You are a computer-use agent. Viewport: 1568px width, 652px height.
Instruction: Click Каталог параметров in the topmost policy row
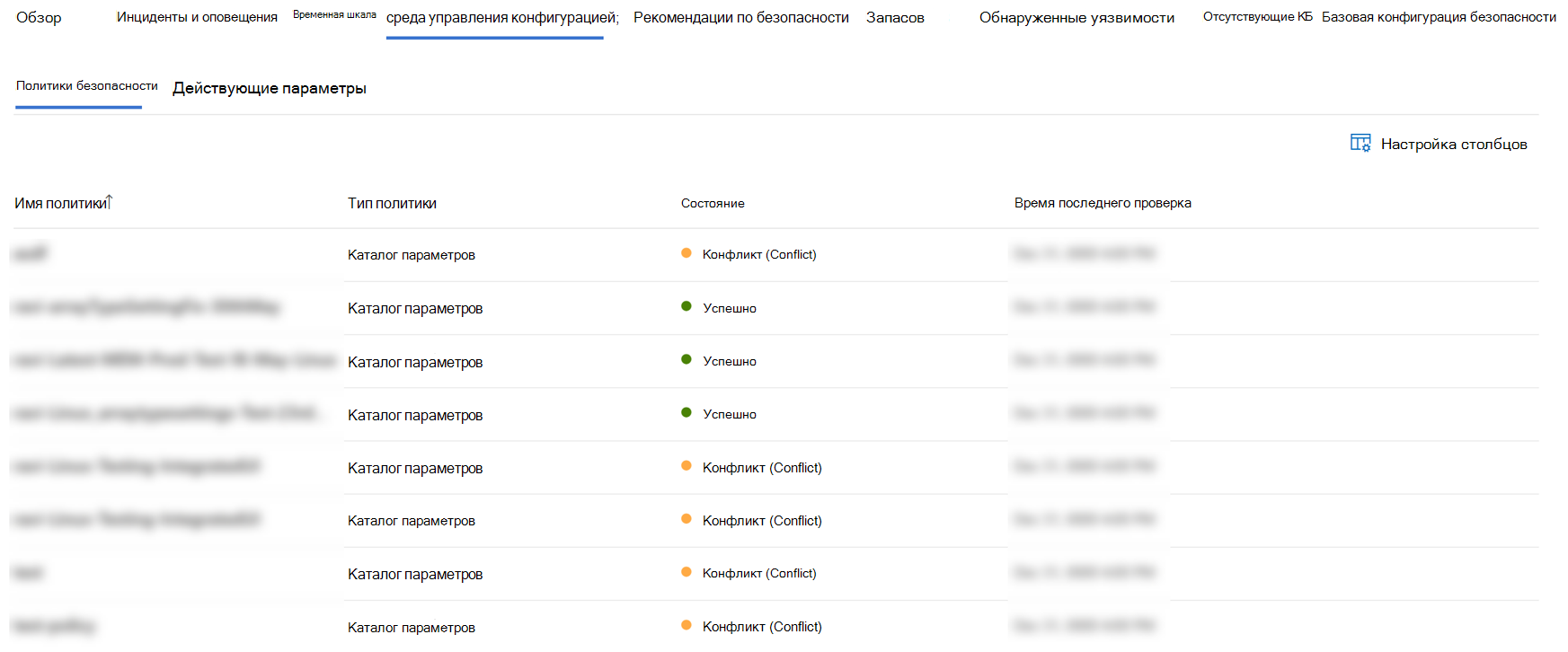point(412,255)
